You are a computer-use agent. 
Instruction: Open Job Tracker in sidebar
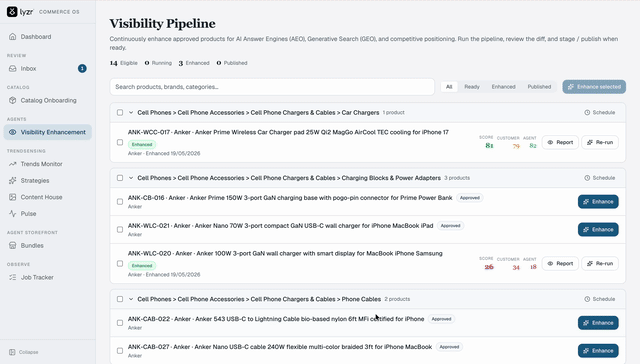click(x=48, y=277)
